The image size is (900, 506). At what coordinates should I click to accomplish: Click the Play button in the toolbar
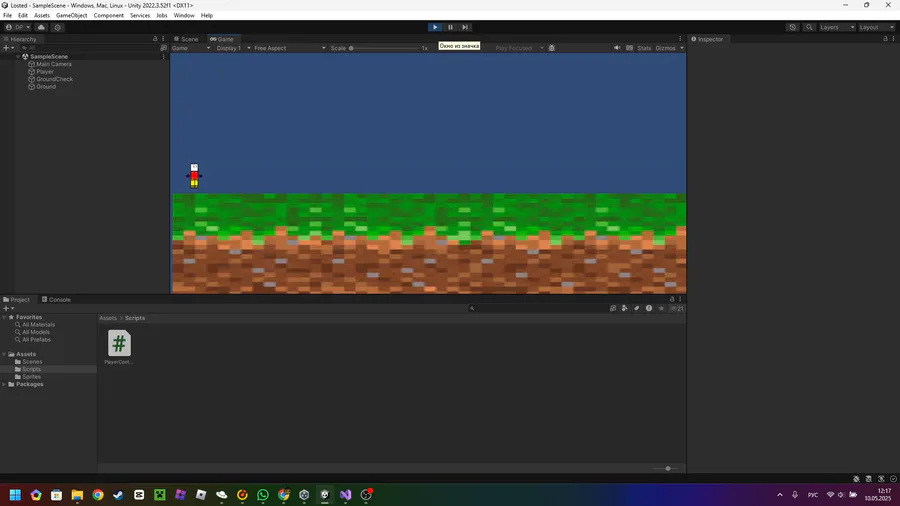(x=435, y=27)
